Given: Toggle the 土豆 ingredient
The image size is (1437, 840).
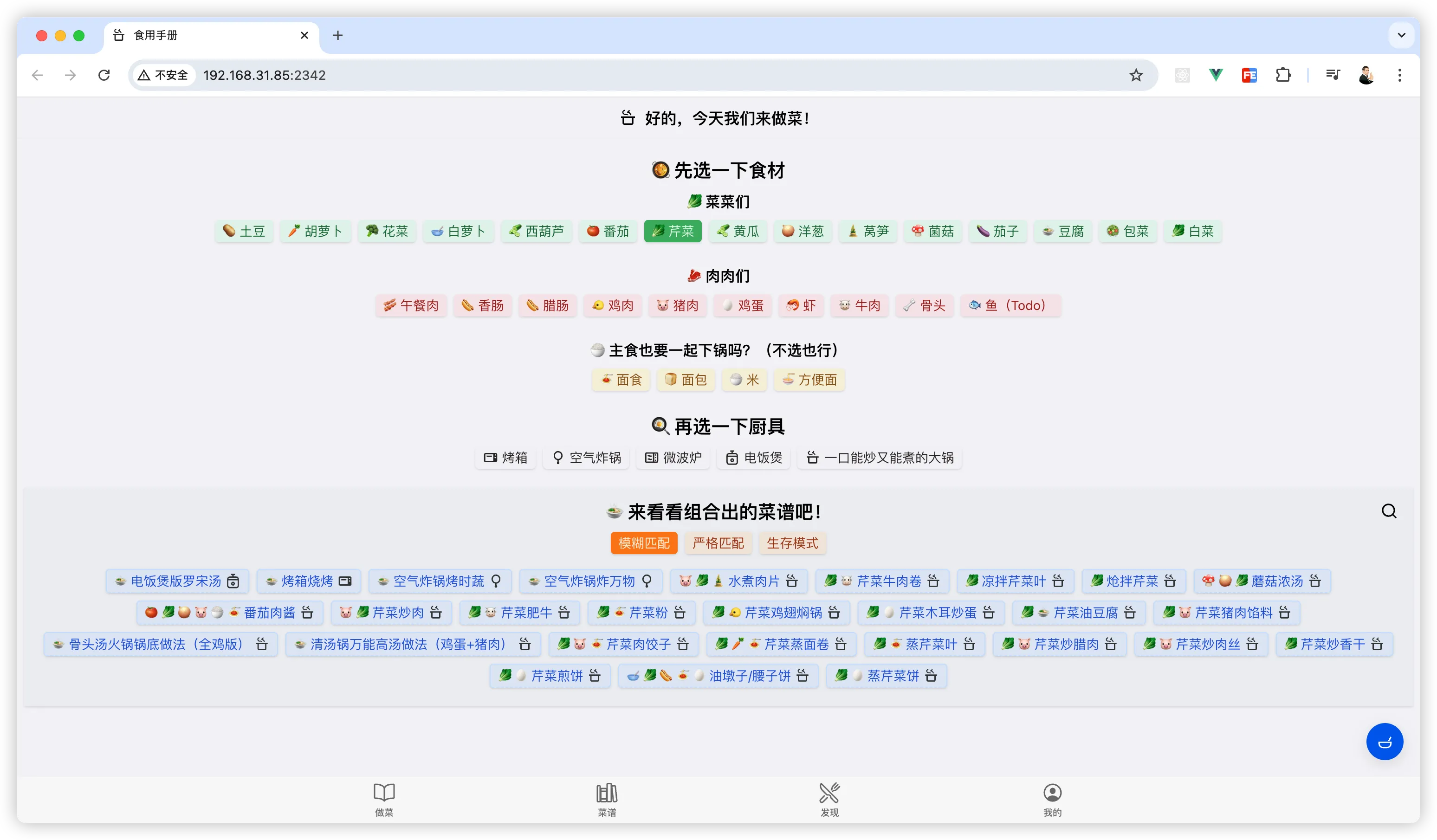Looking at the screenshot, I should pyautogui.click(x=244, y=231).
